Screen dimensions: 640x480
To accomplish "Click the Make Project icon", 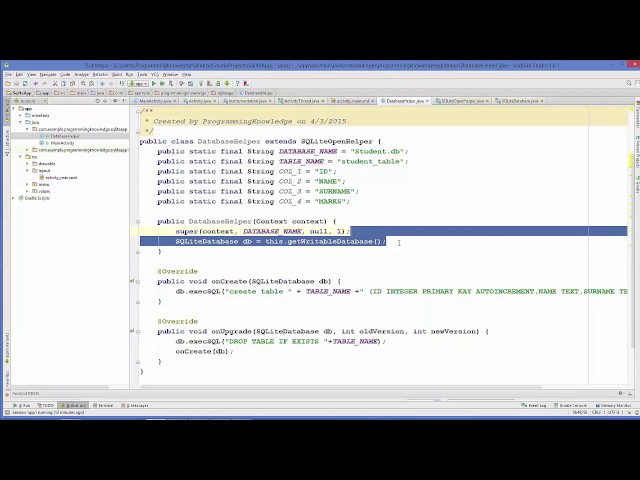I will (122, 83).
